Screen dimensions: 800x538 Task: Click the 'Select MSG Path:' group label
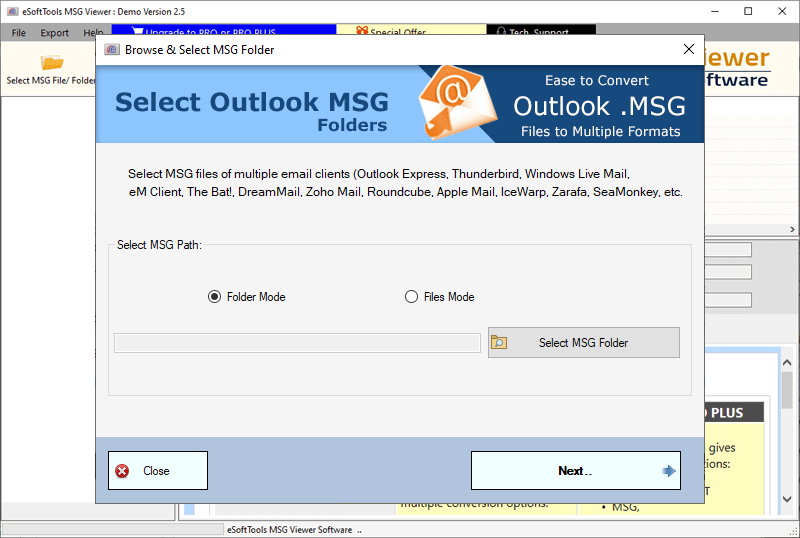159,244
